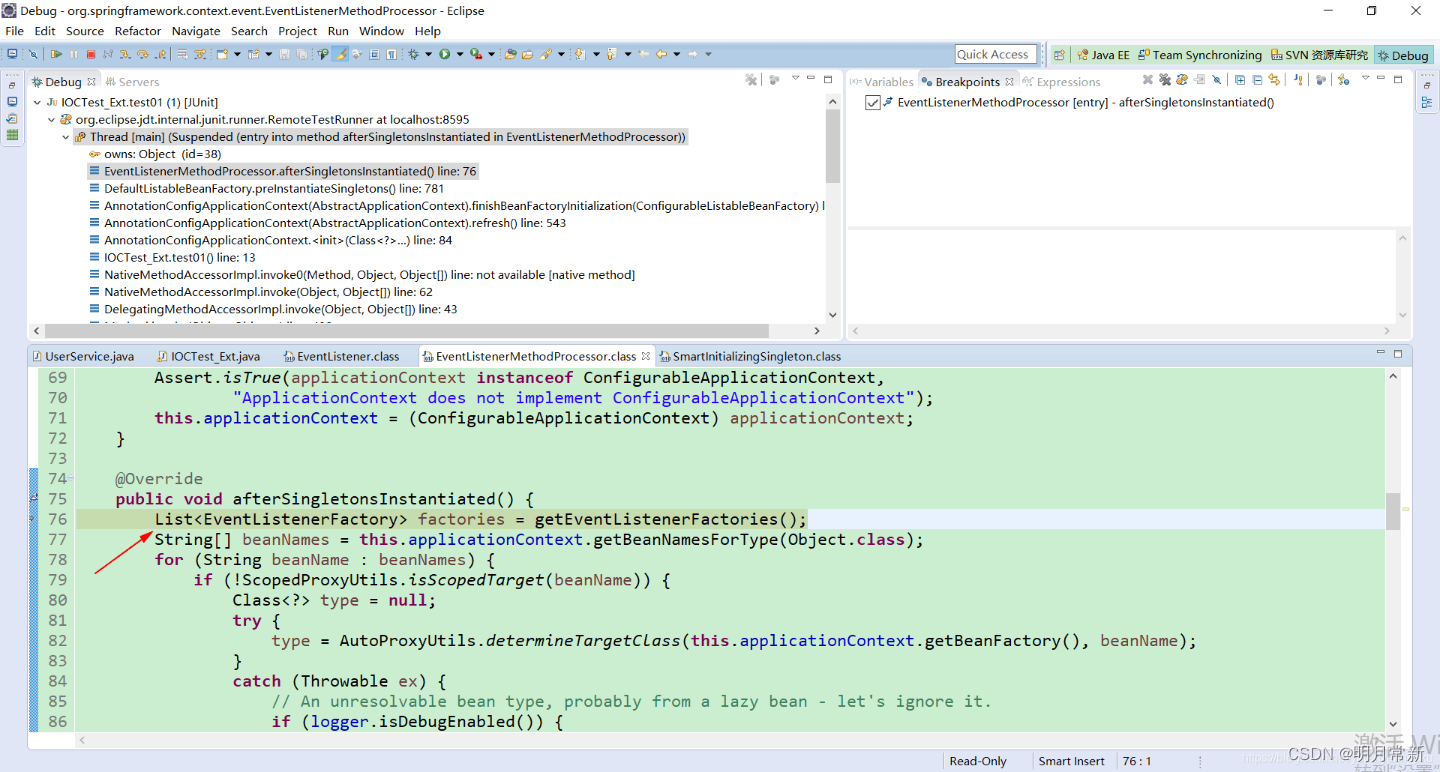1440x772 pixels.
Task: Resume execution with the green Resume icon
Action: [56, 54]
